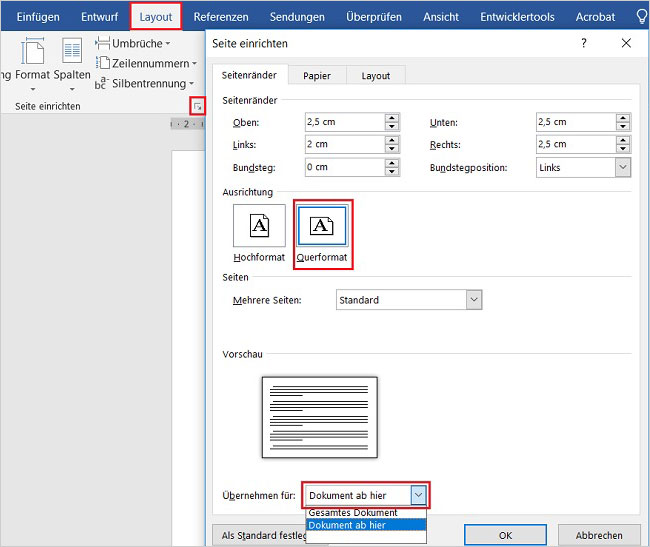Screen dimensions: 650x547
Task: Click the lightbulb help icon
Action: [641, 16]
